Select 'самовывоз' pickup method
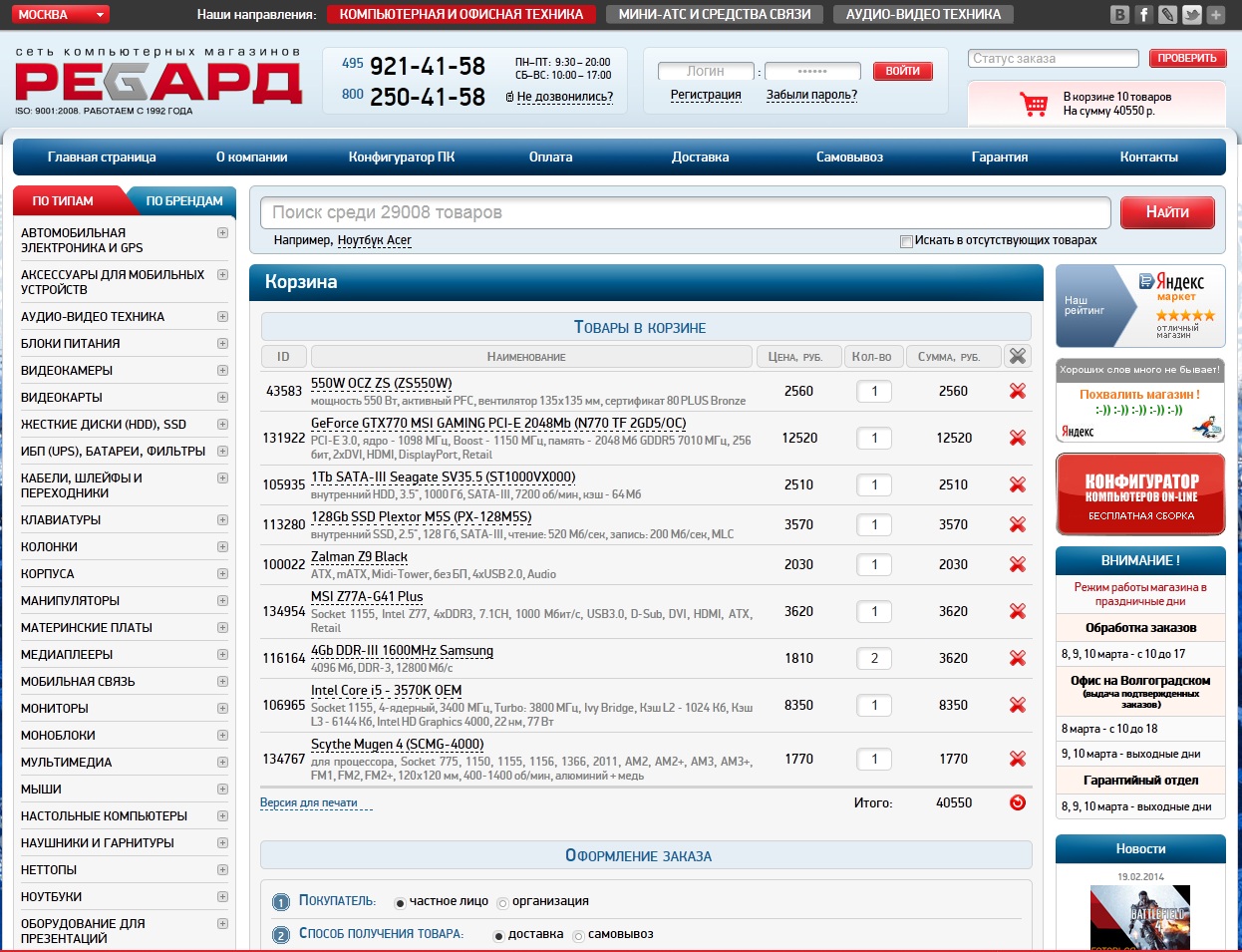 [578, 936]
